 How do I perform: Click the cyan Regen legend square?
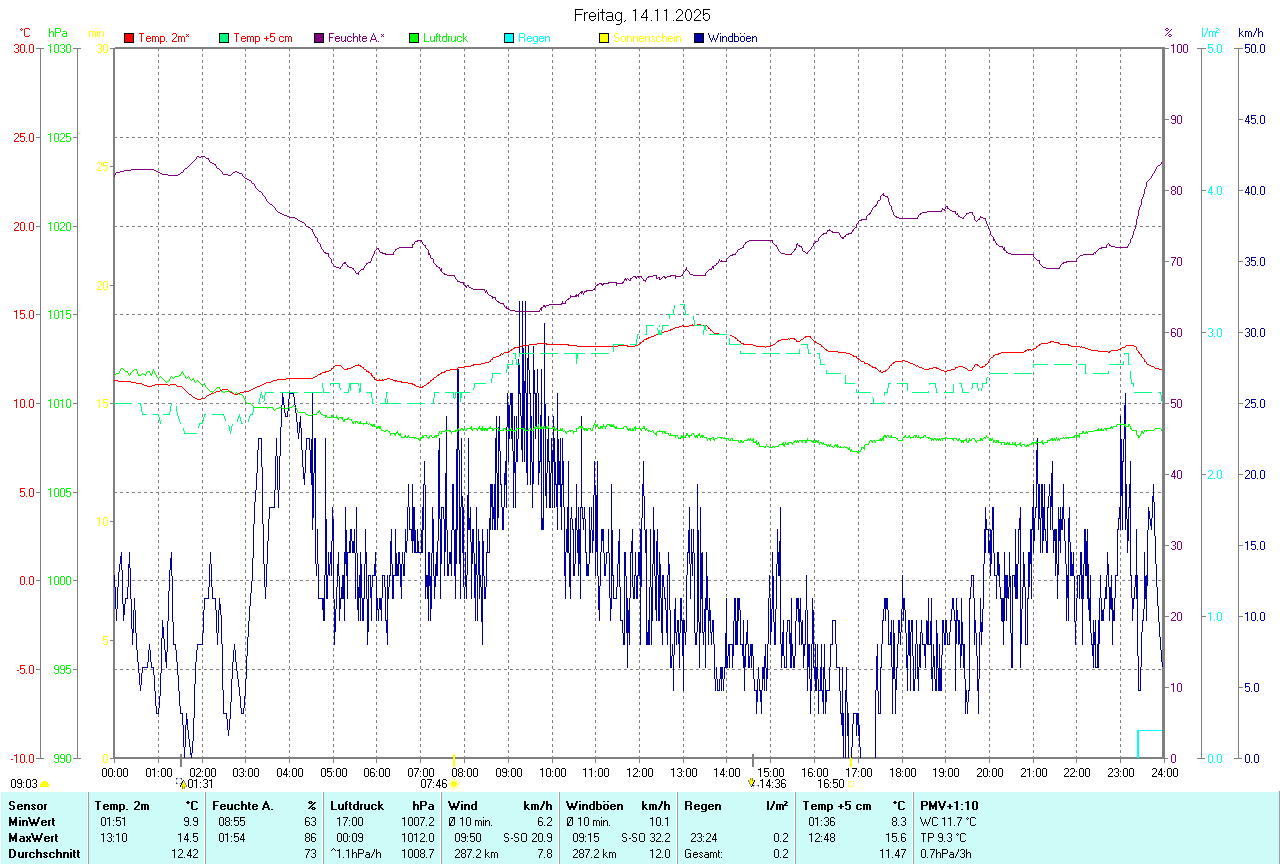pyautogui.click(x=509, y=38)
